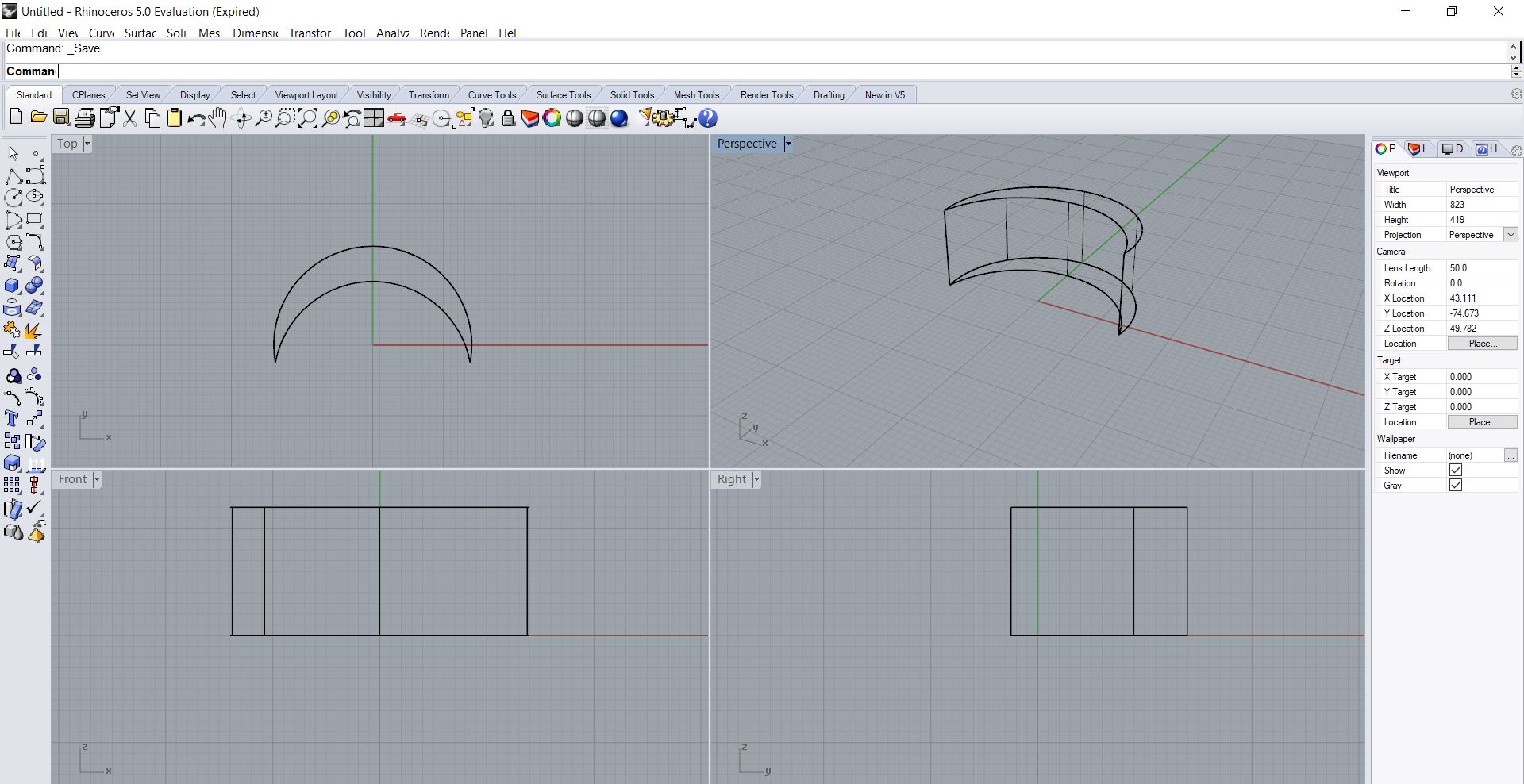The image size is (1524, 784).
Task: Switch to the Surface Tools tab
Action: tap(564, 94)
